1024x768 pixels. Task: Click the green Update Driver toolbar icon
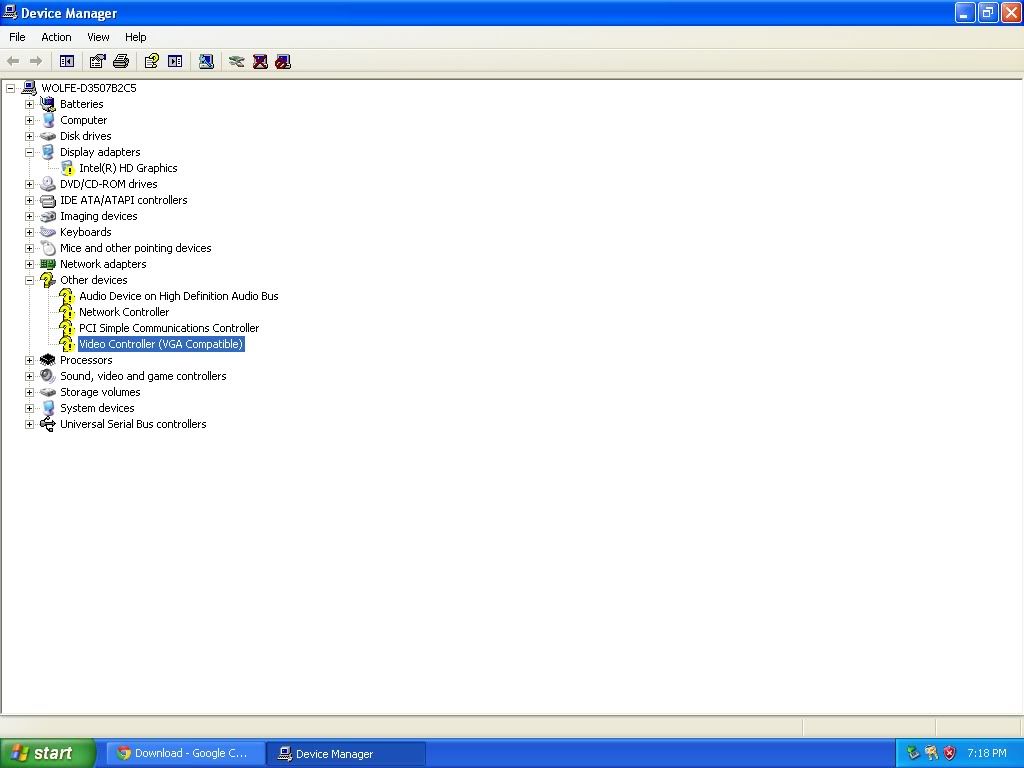(x=236, y=61)
